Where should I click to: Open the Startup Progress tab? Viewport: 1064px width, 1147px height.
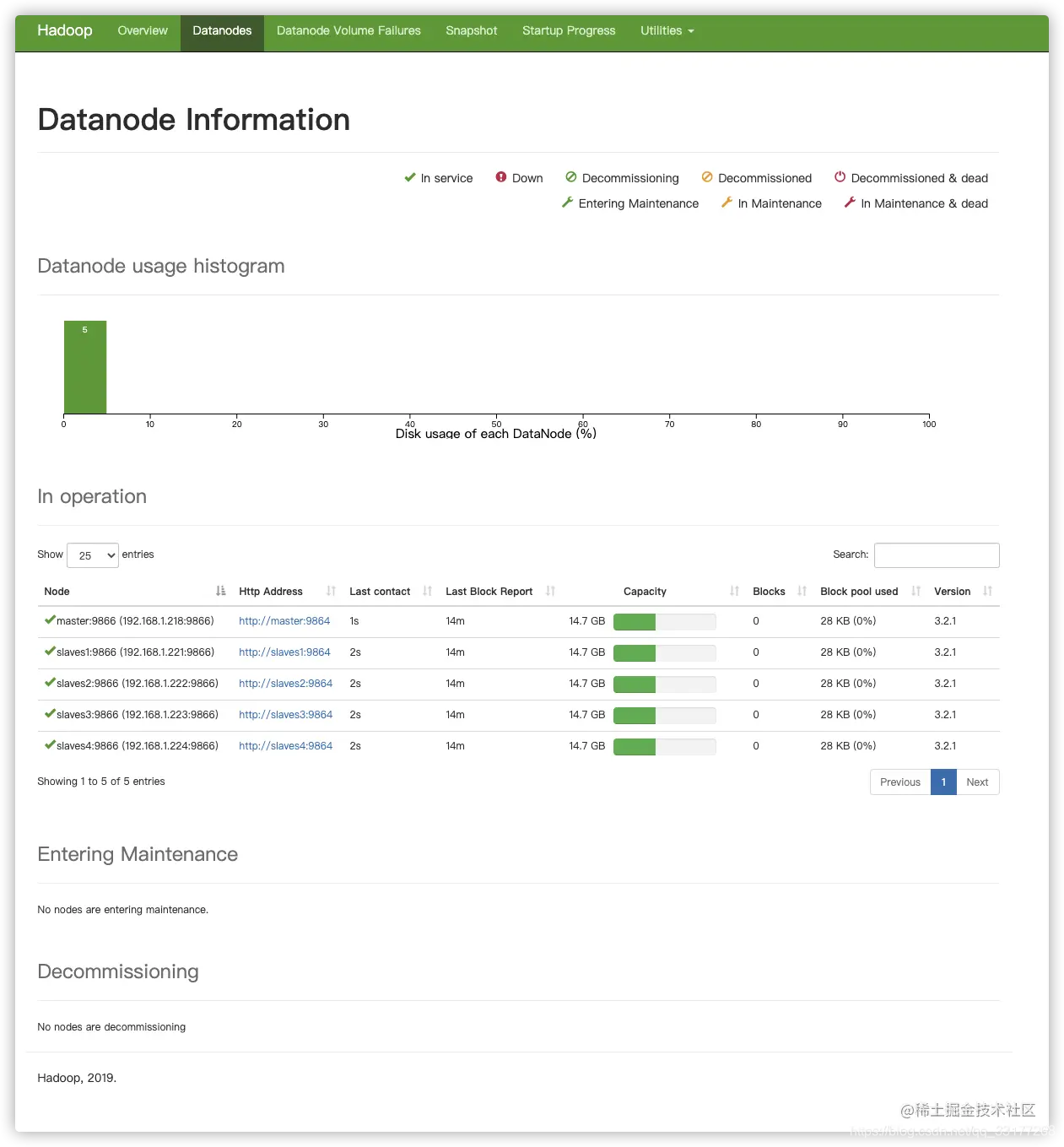coord(569,31)
